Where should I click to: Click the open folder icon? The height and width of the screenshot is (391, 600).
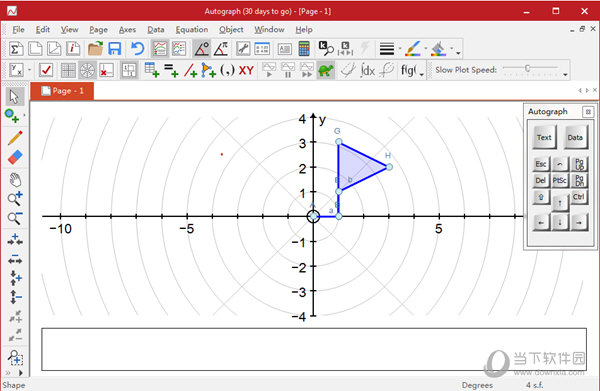[x=95, y=49]
